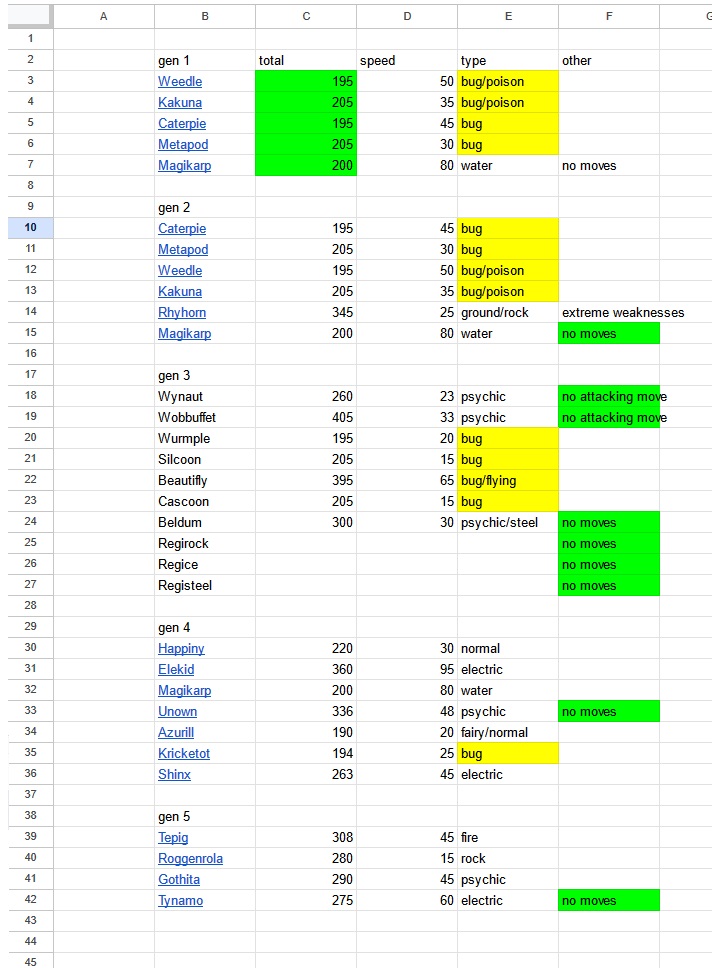
Task: Click the green 'no moves' cell beside Unown
Action: (609, 711)
